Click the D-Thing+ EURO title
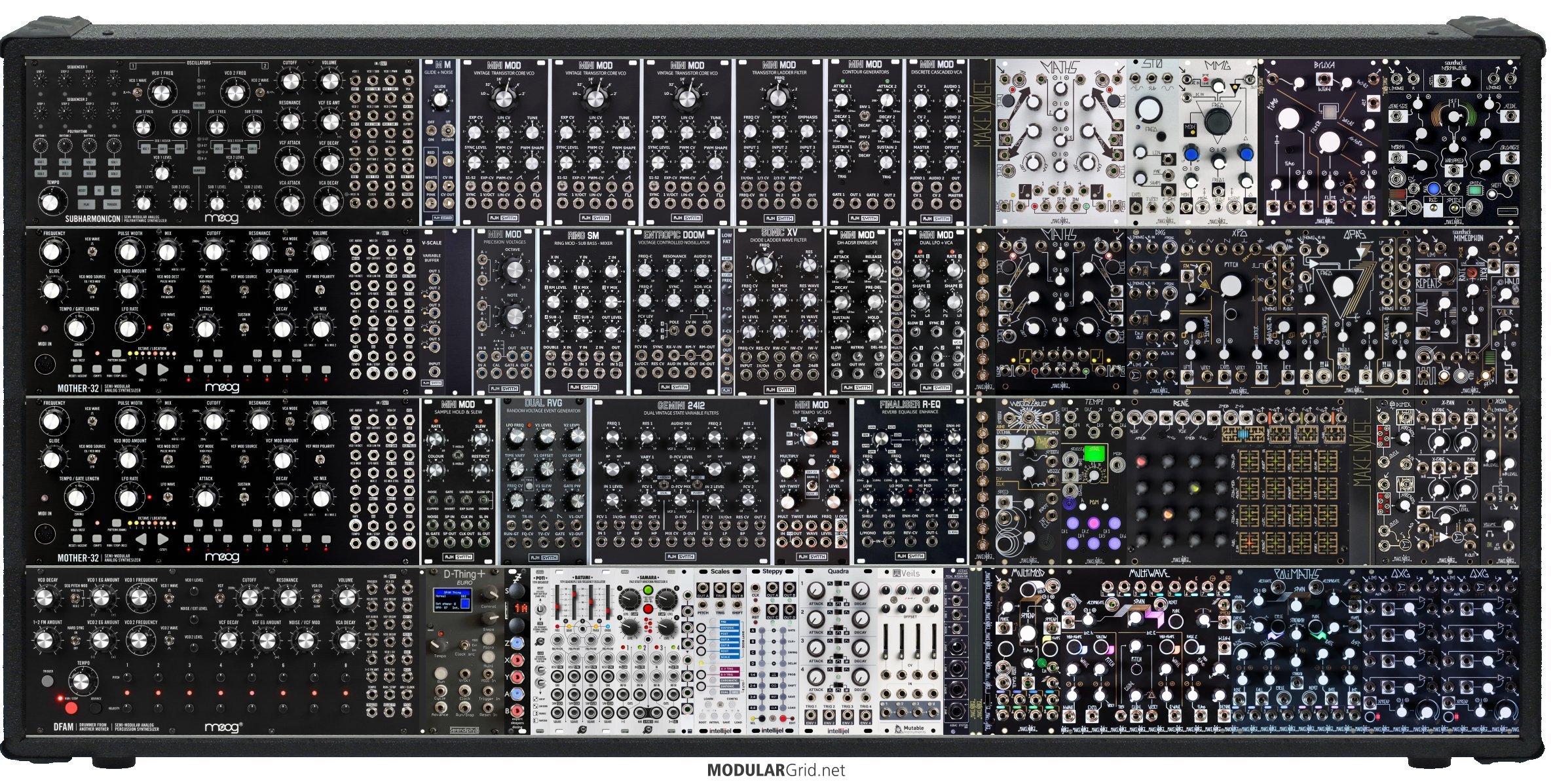 pyautogui.click(x=465, y=578)
